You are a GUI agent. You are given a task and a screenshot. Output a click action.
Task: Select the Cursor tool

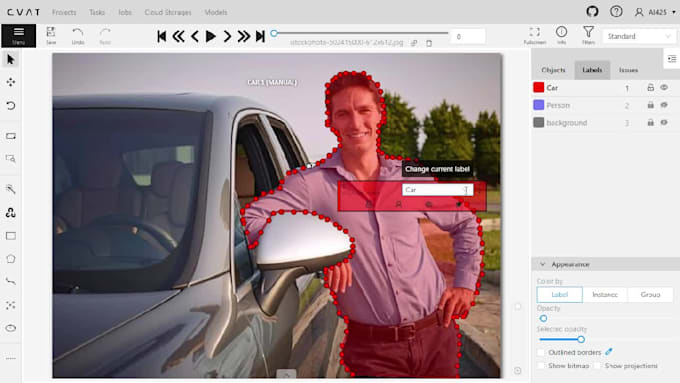click(11, 59)
